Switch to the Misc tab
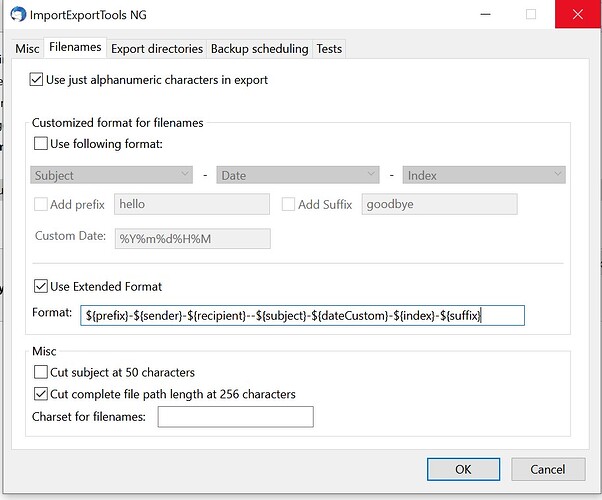Image resolution: width=602 pixels, height=500 pixels. (27, 49)
